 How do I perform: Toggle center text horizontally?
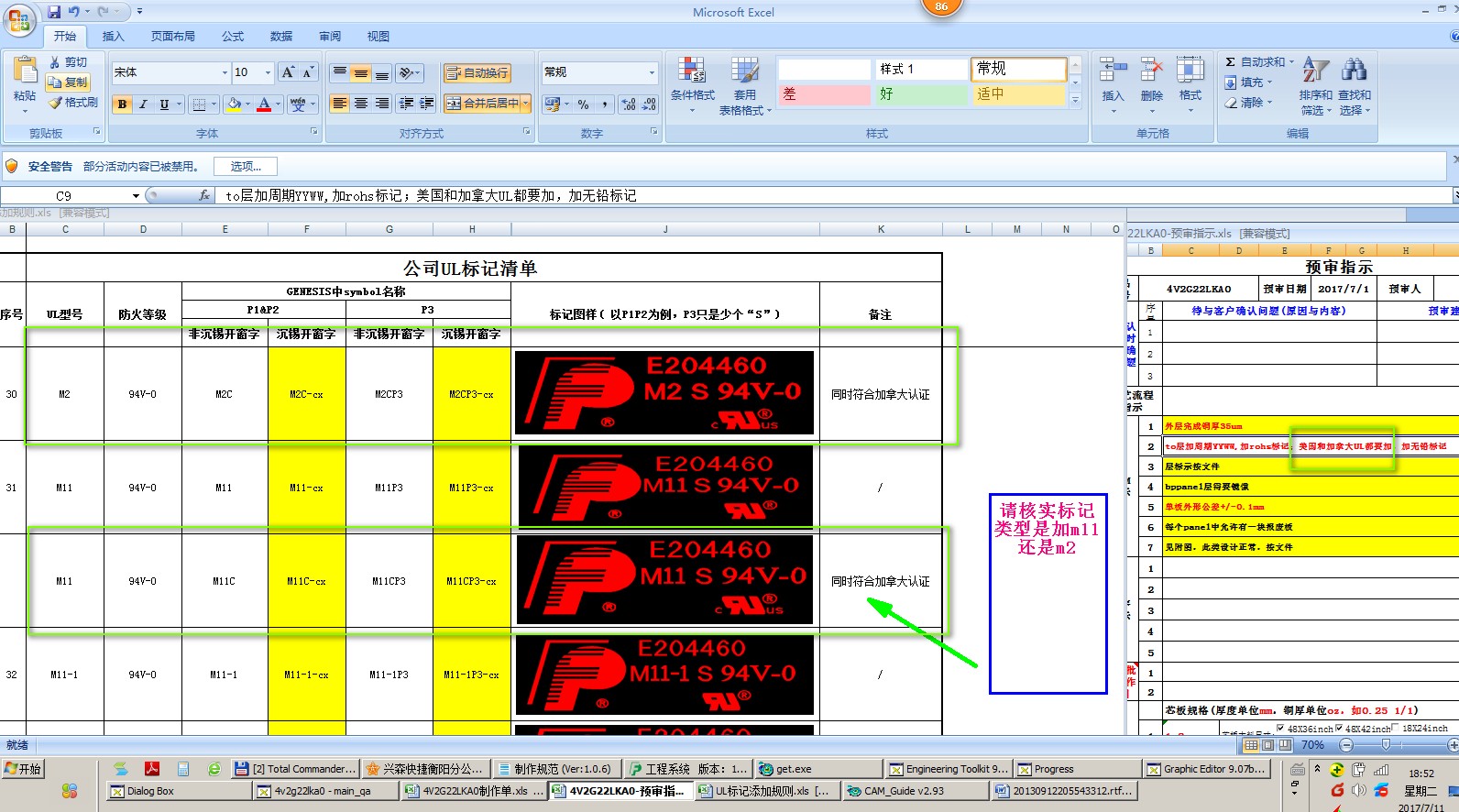tap(361, 104)
